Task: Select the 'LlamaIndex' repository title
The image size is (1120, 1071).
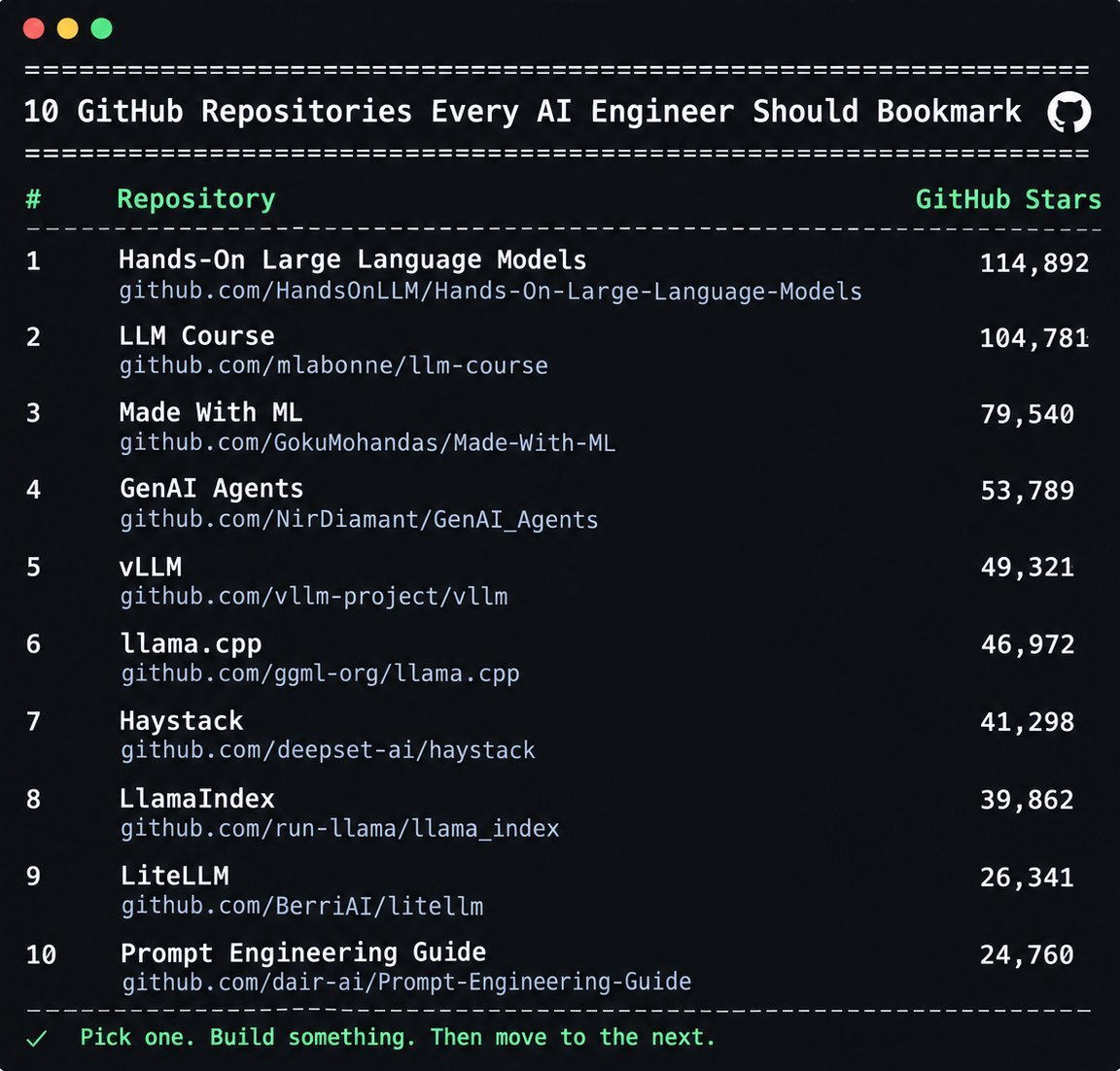Action: (x=197, y=798)
